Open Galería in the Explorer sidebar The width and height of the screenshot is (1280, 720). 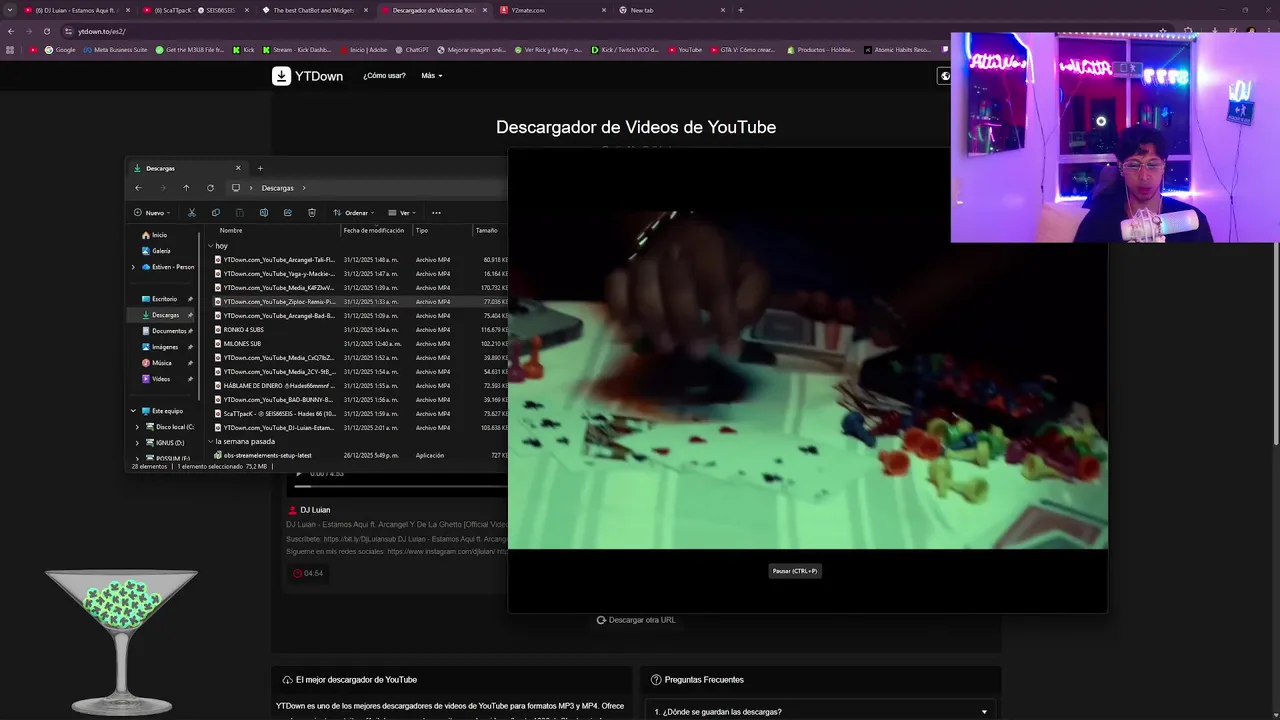pos(156,251)
